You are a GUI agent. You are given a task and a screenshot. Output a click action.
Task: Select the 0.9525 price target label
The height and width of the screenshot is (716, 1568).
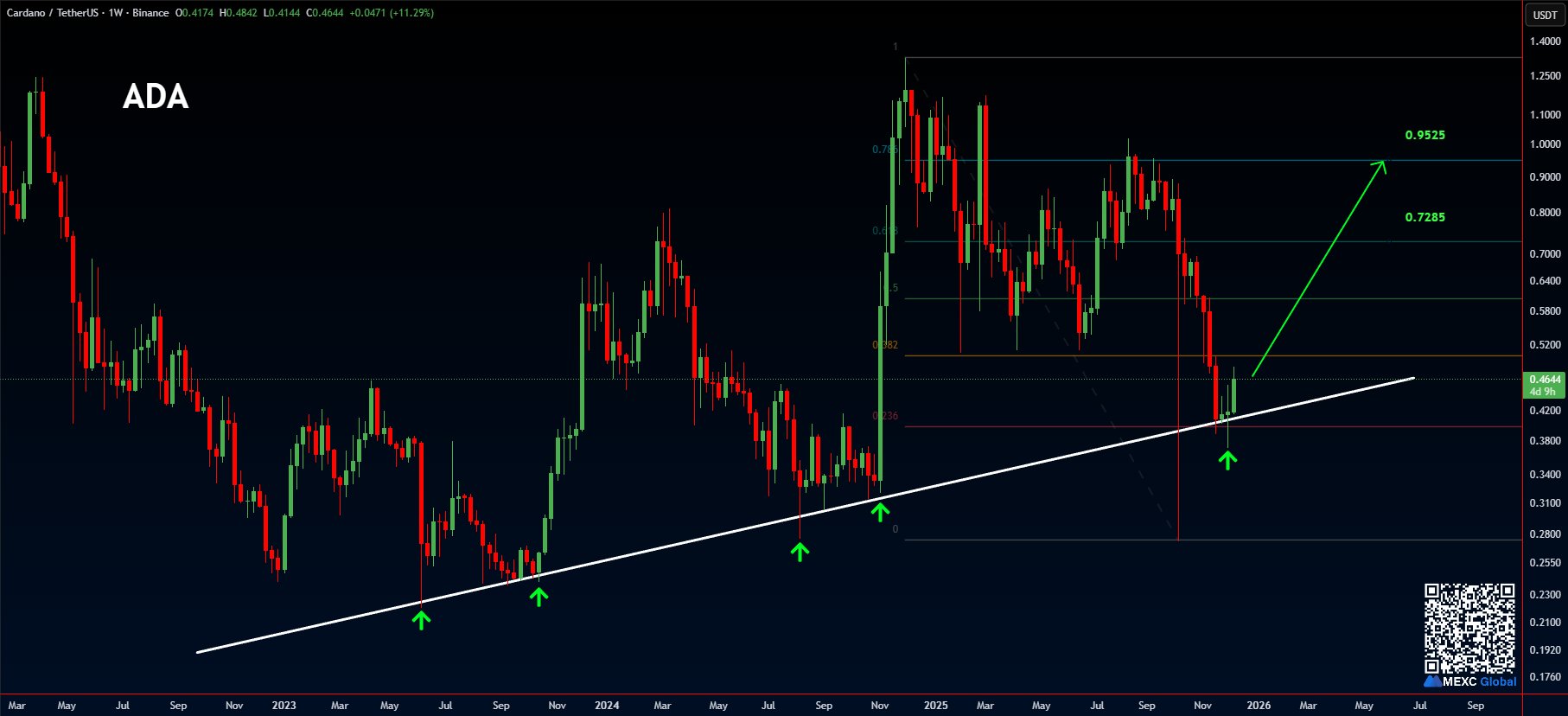click(x=1425, y=135)
